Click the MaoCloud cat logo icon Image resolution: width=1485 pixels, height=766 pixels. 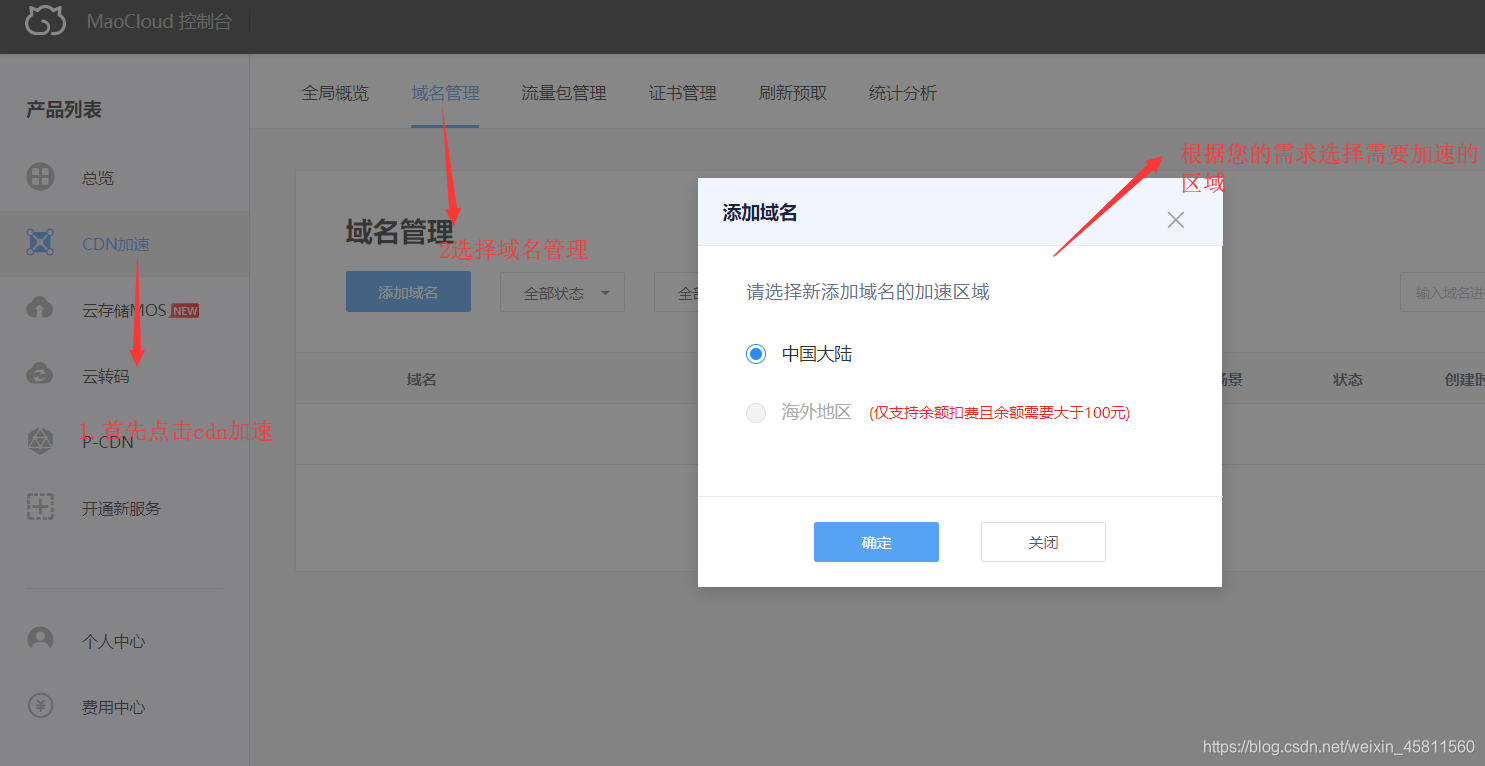click(x=45, y=21)
